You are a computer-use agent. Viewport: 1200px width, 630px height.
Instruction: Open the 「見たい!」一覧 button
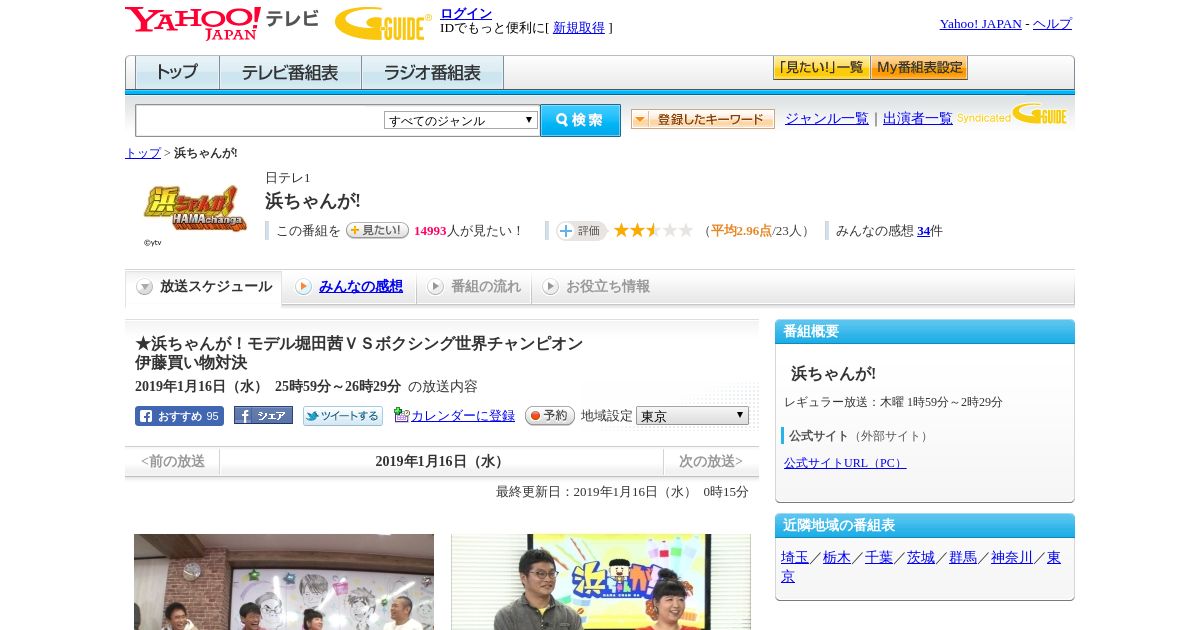(821, 68)
